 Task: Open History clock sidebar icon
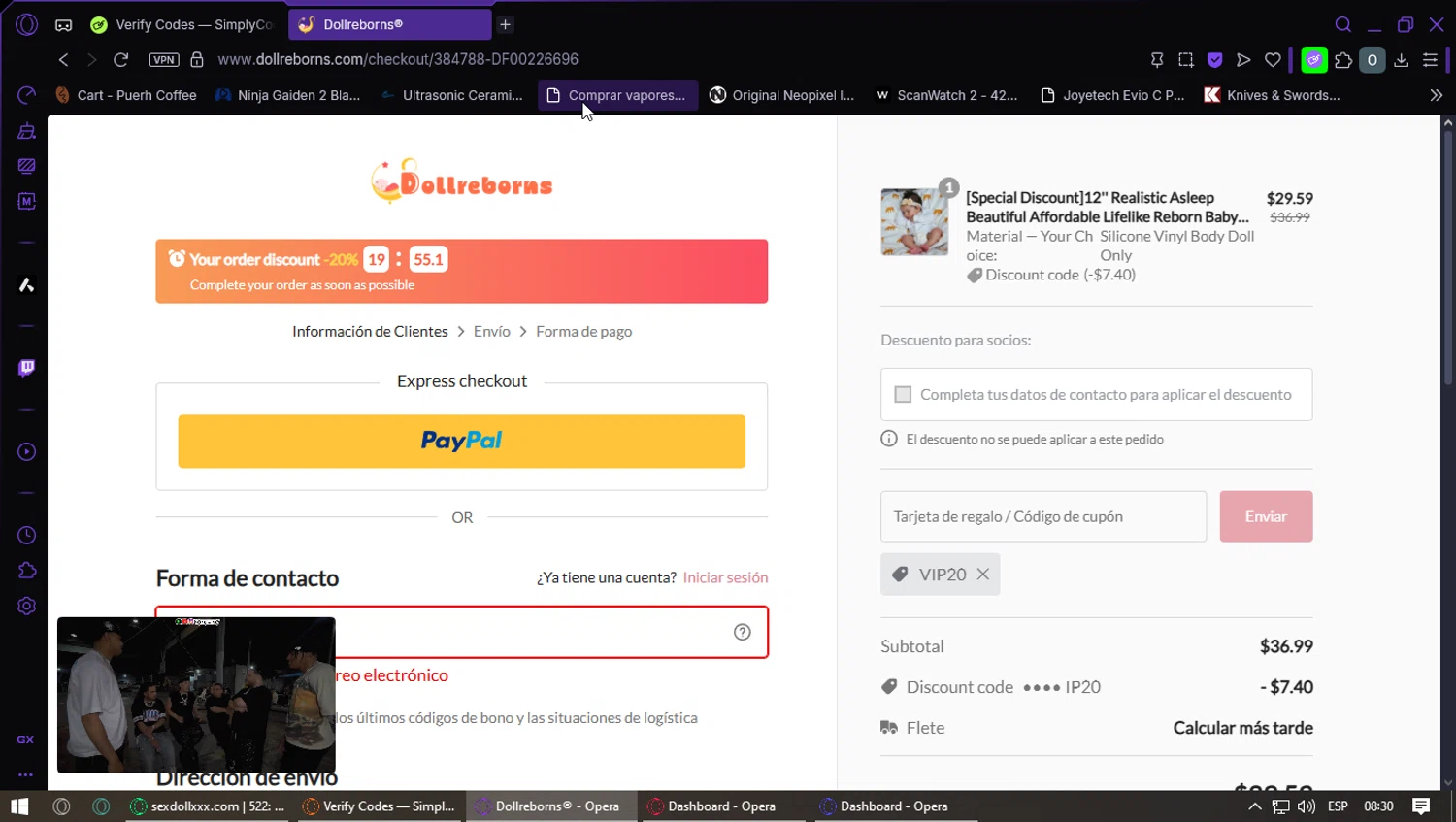(26, 535)
